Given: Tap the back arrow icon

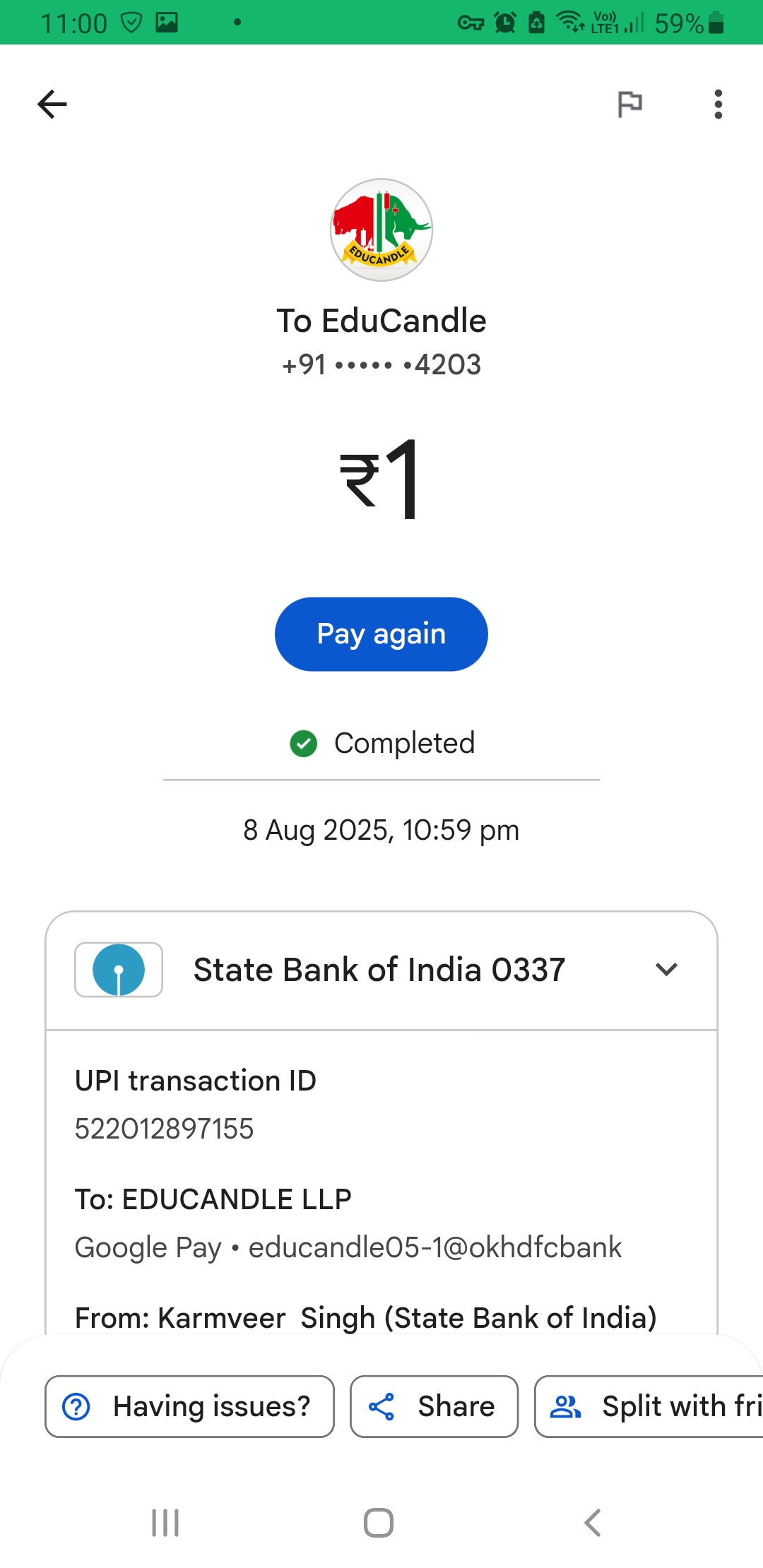Looking at the screenshot, I should tap(52, 105).
